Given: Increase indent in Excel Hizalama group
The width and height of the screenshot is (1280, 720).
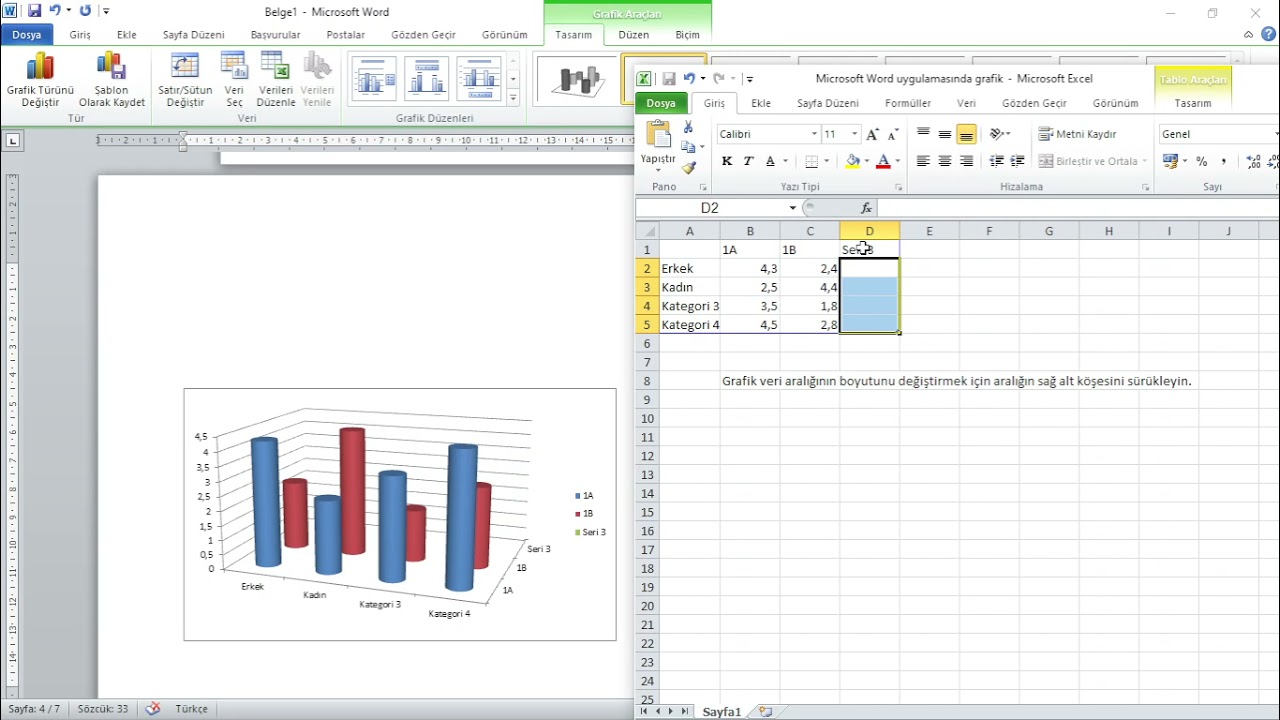Looking at the screenshot, I should (x=1018, y=161).
